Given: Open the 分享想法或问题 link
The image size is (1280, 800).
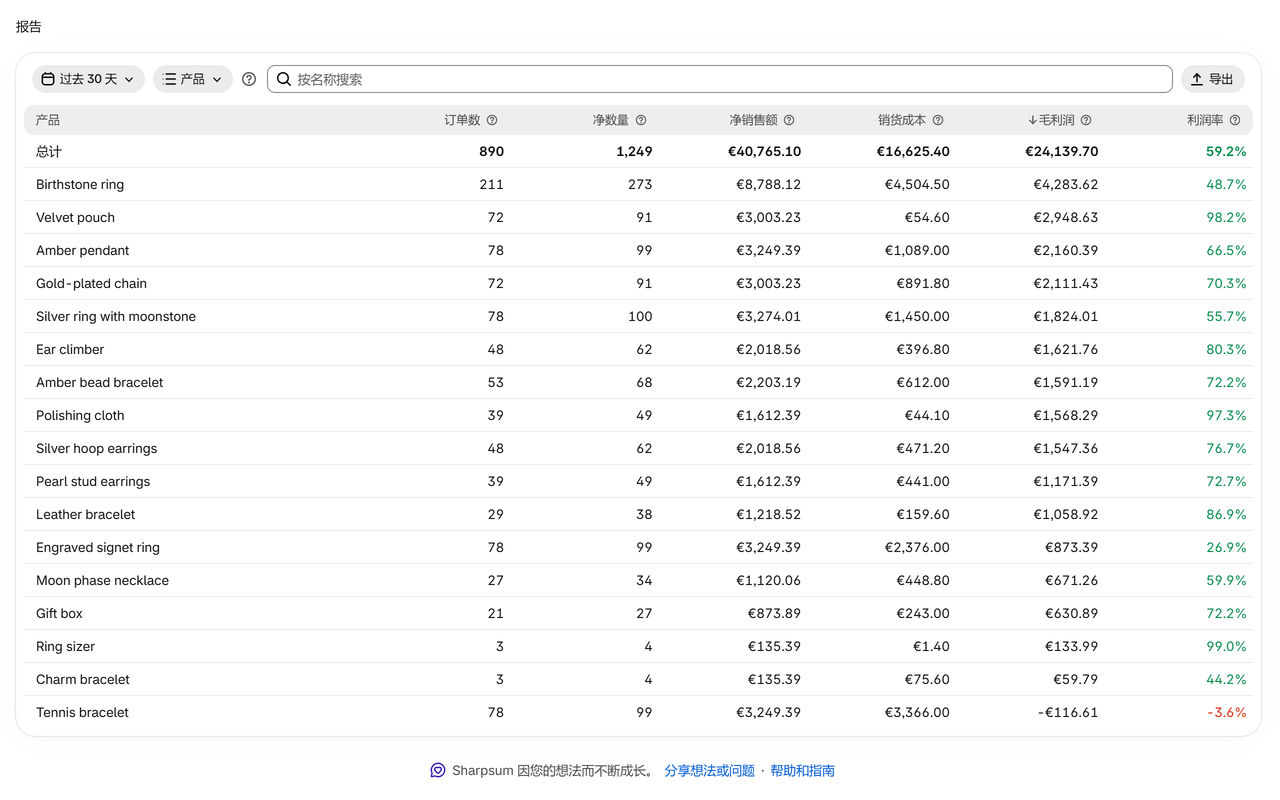Looking at the screenshot, I should (x=710, y=771).
